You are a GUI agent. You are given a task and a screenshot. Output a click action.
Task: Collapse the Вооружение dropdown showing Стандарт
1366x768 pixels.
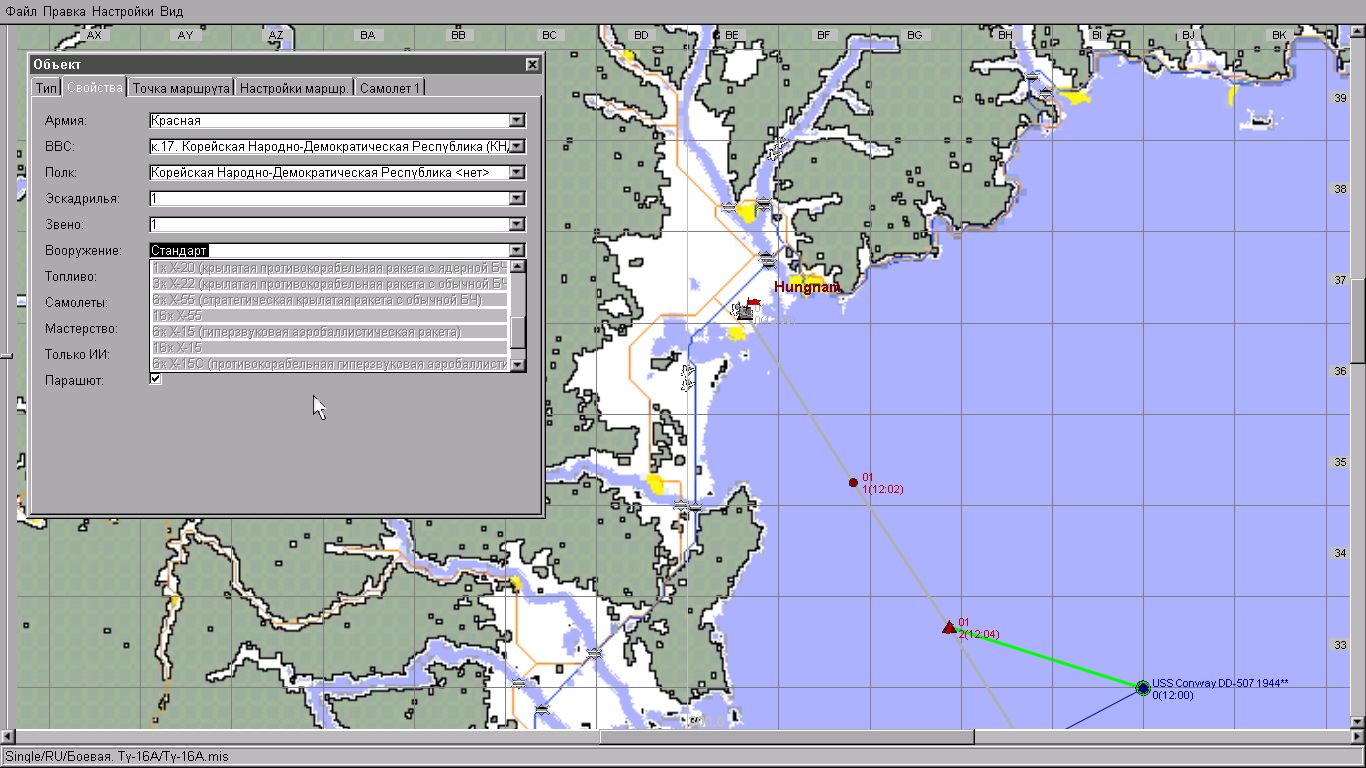click(517, 251)
